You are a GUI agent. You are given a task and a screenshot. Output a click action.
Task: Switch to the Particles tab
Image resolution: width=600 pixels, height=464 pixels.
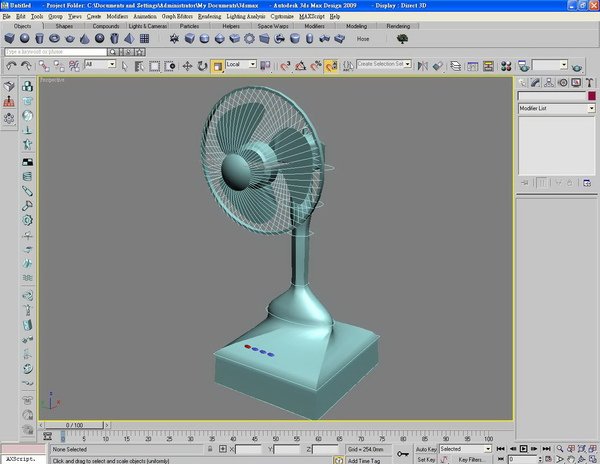[189, 26]
